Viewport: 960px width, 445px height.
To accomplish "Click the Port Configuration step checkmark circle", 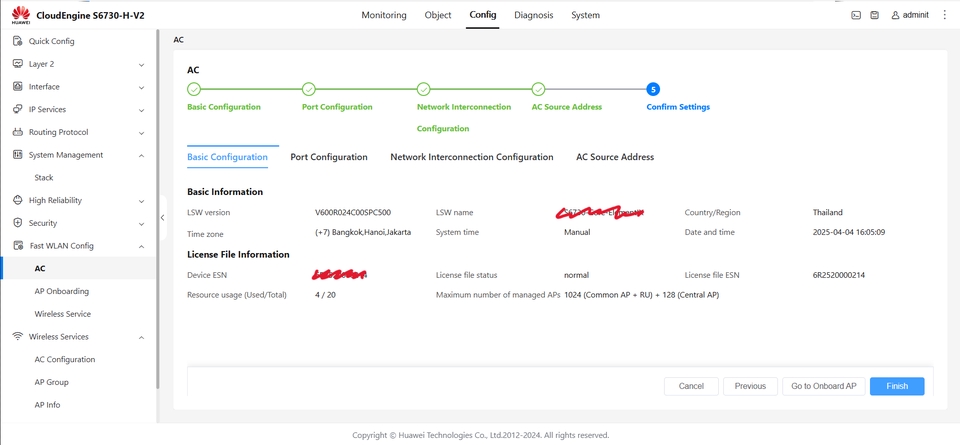I will click(x=309, y=89).
